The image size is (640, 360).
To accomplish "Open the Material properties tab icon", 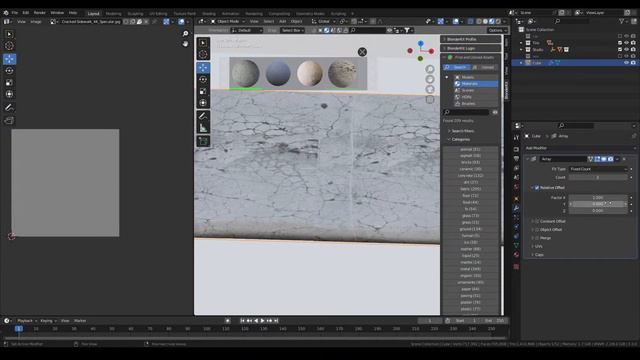I will [x=516, y=255].
